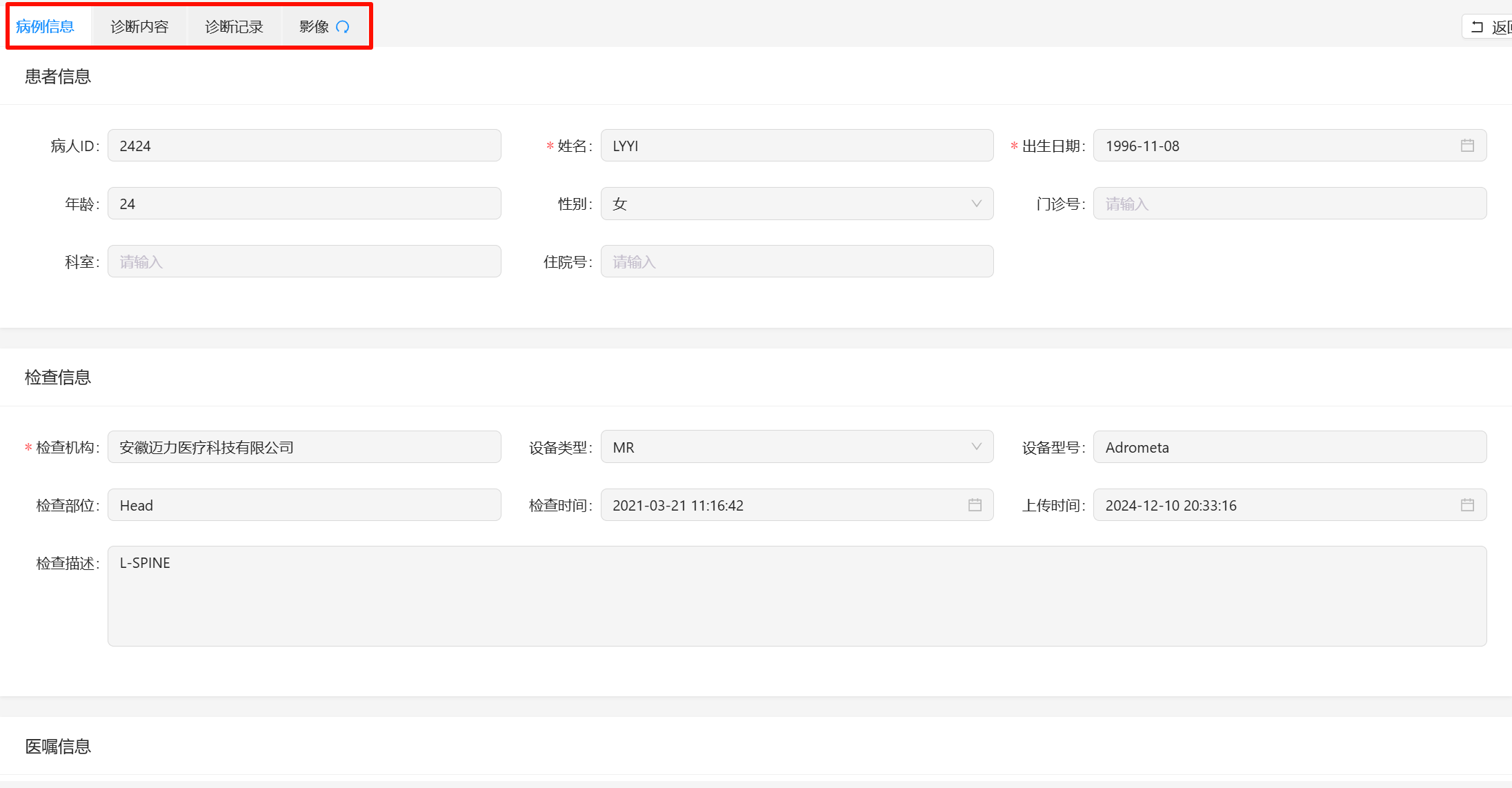This screenshot has height=788, width=1512.
Task: Click the return arrow icon top right
Action: click(1477, 27)
